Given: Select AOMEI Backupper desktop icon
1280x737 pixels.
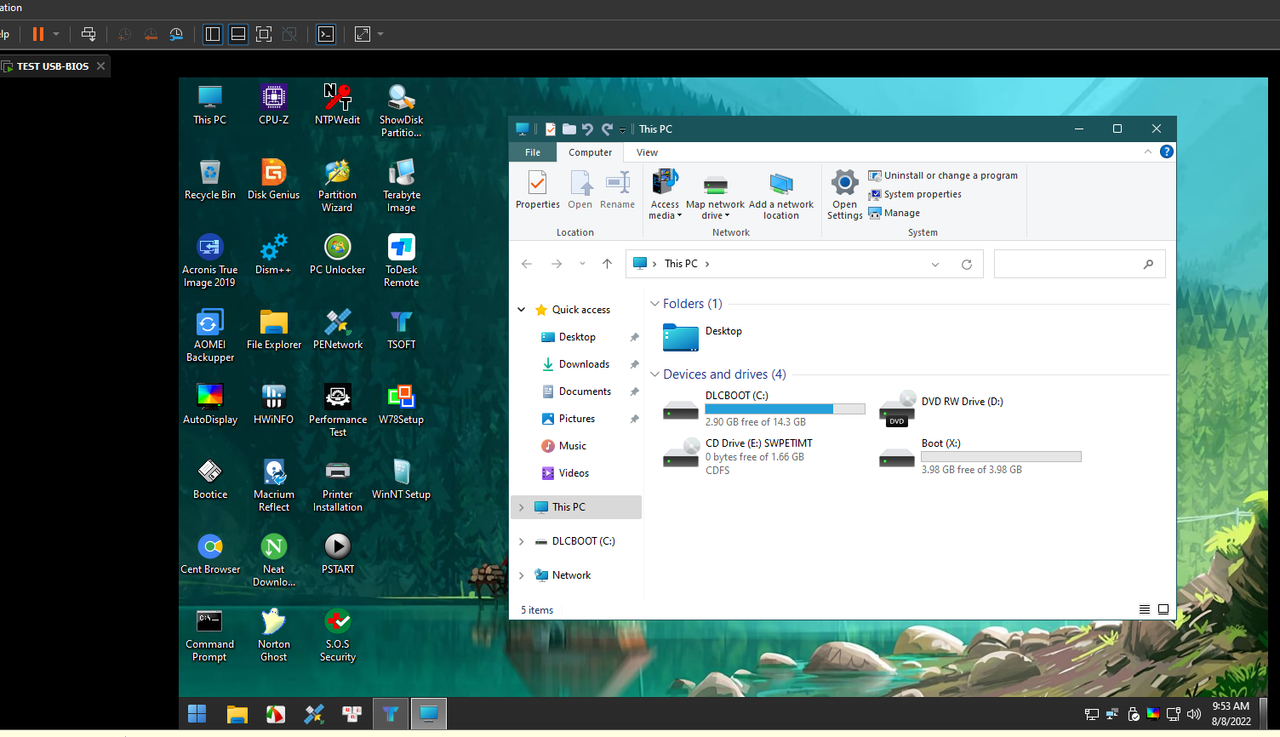Looking at the screenshot, I should [x=210, y=335].
